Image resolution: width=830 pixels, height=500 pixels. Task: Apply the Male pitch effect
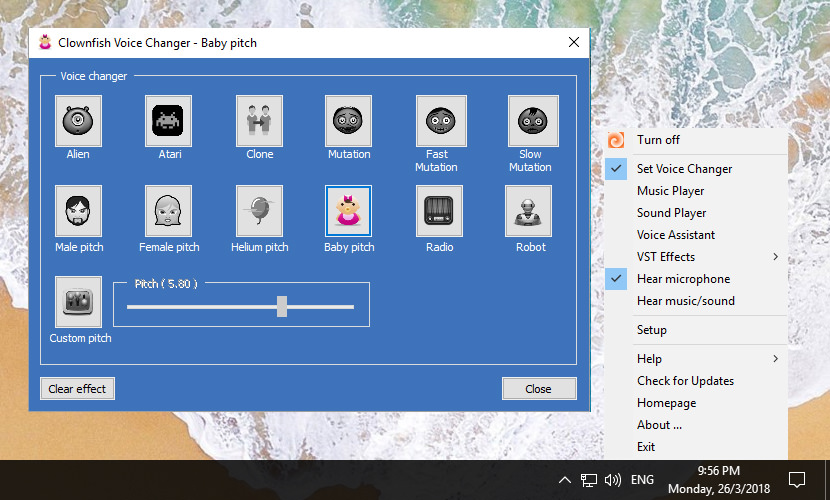78,211
